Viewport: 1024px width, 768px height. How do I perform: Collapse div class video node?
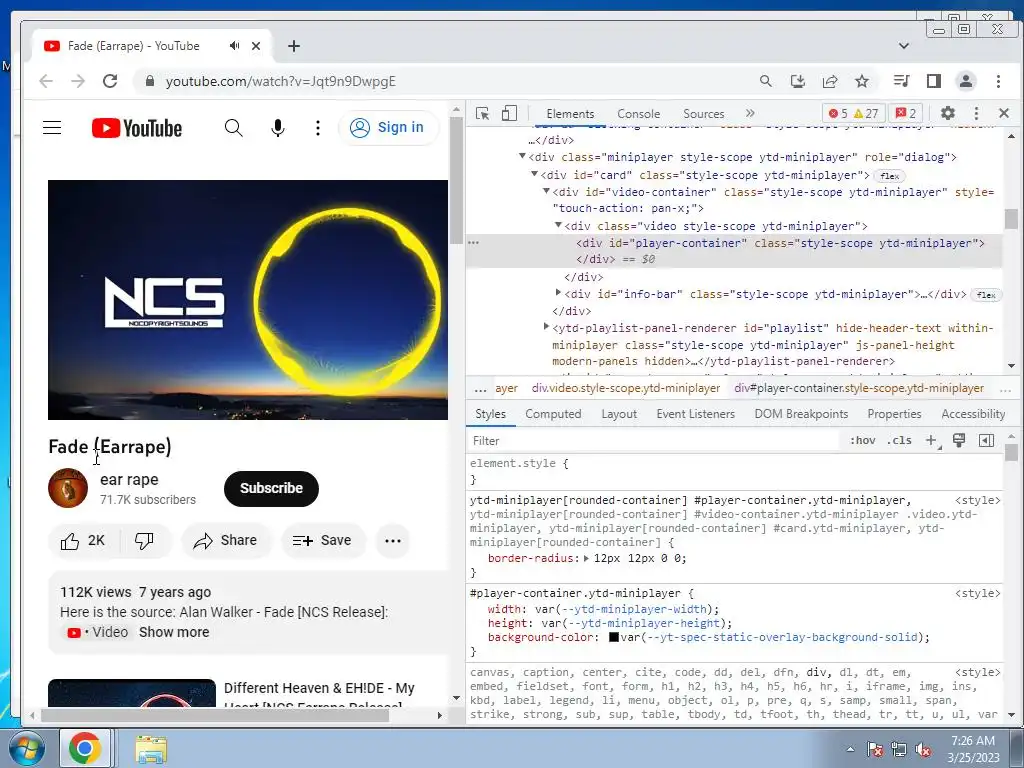point(558,225)
